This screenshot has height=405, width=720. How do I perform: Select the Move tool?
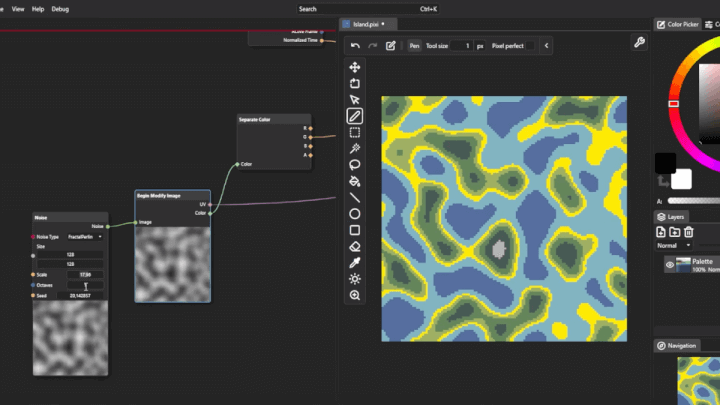coord(354,68)
